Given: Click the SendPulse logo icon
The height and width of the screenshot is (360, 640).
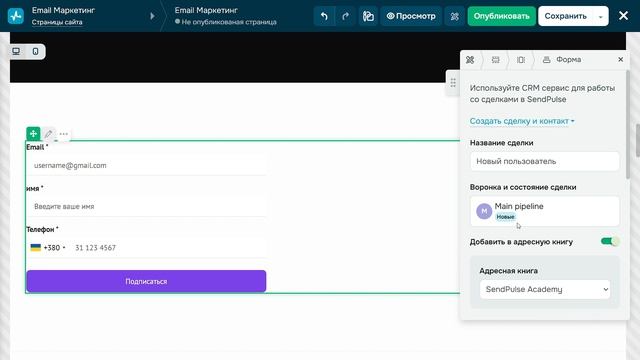Looking at the screenshot, I should coord(16,16).
